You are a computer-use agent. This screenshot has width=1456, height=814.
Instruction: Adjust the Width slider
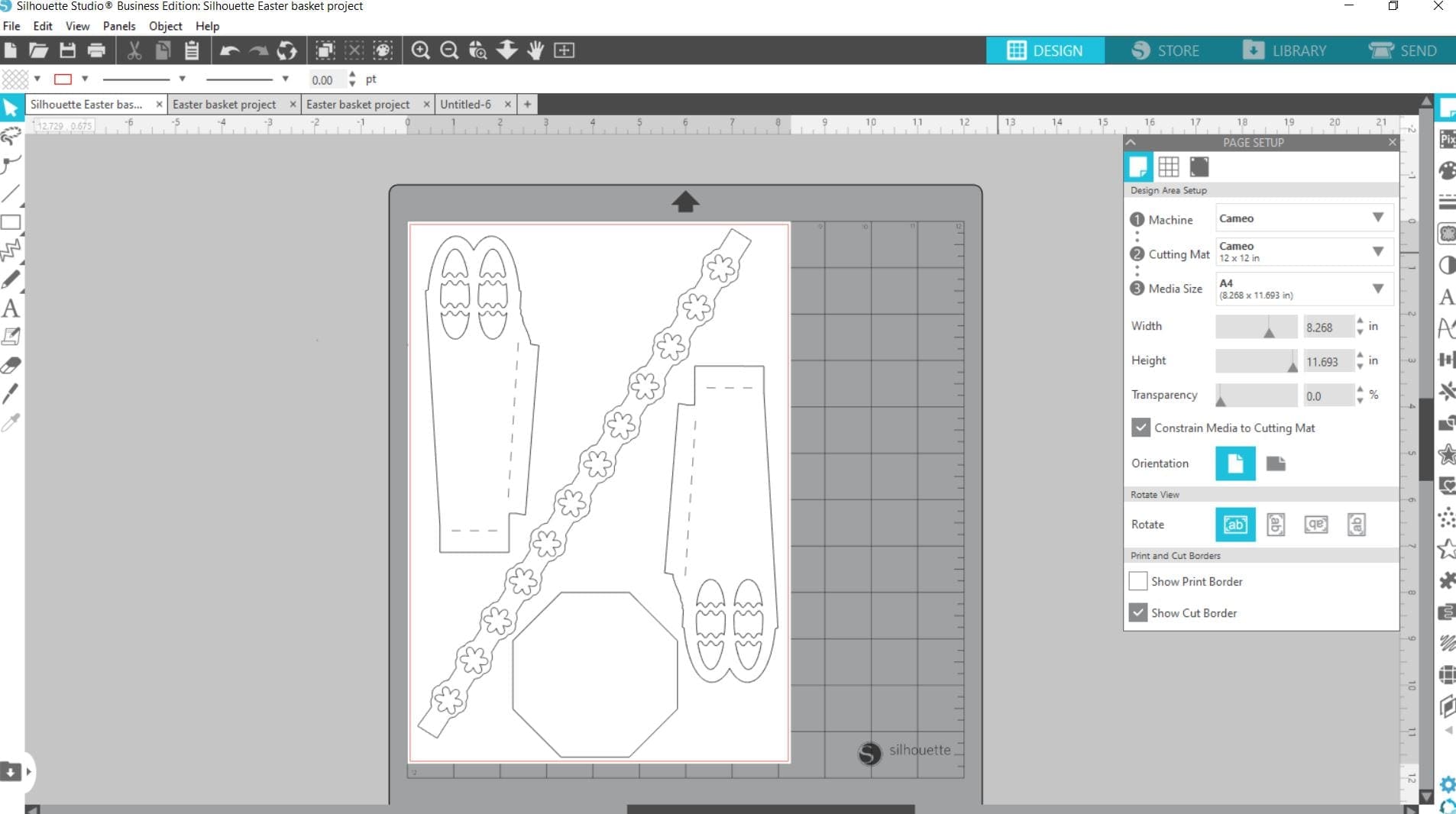(x=1257, y=327)
